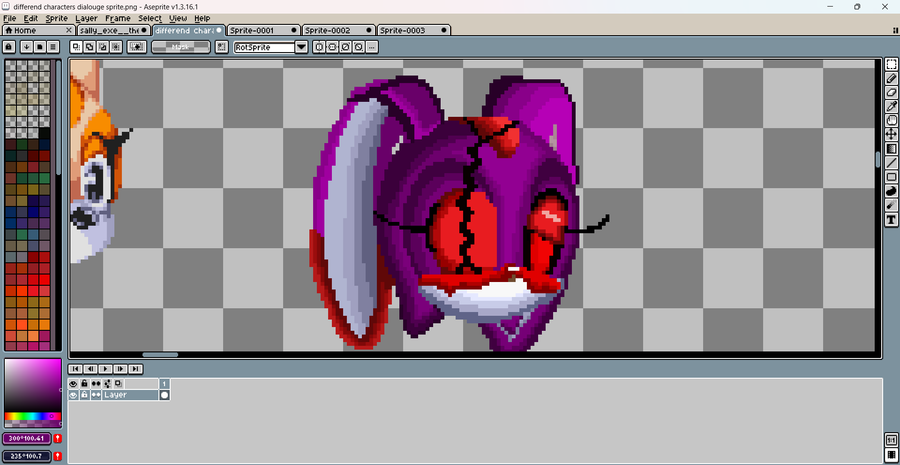This screenshot has width=900, height=465.
Task: Open the Edit menu
Action: (30, 18)
